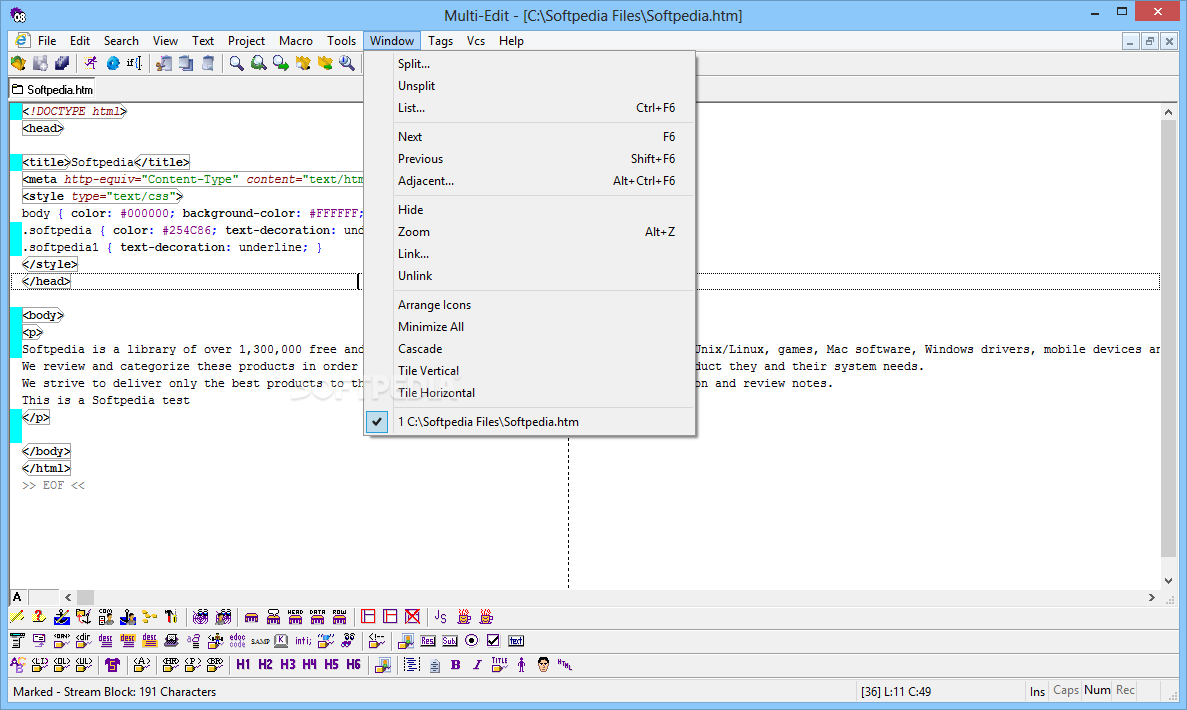Click the checkbox form element icon
Viewport: 1187px width, 710px height.
click(493, 641)
